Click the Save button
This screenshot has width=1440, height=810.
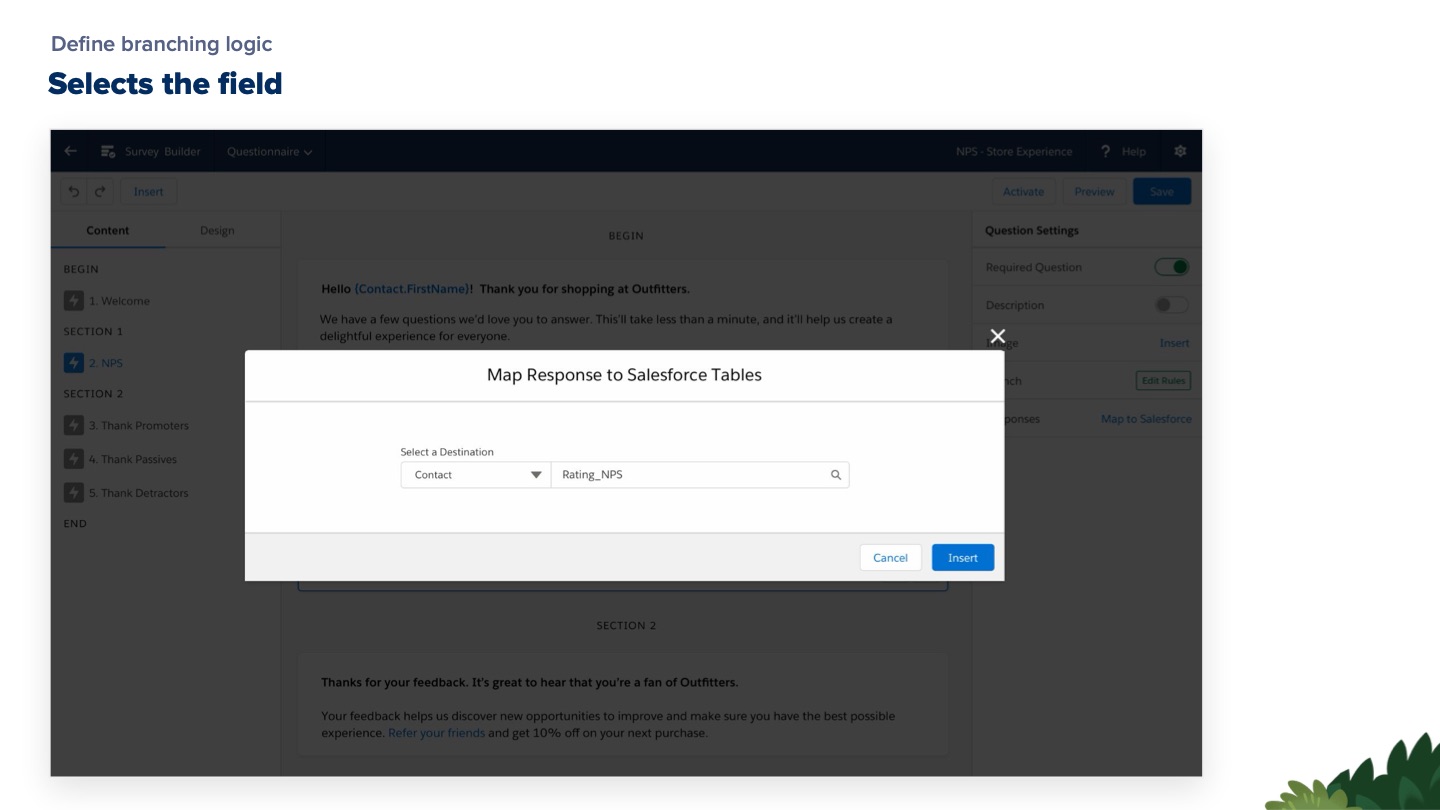coord(1161,192)
